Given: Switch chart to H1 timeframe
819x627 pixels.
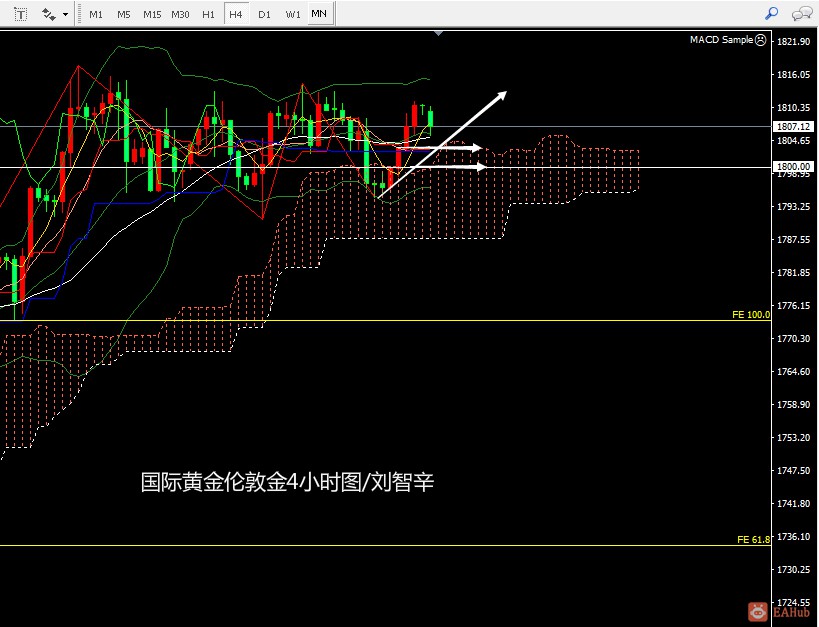Looking at the screenshot, I should click(208, 14).
